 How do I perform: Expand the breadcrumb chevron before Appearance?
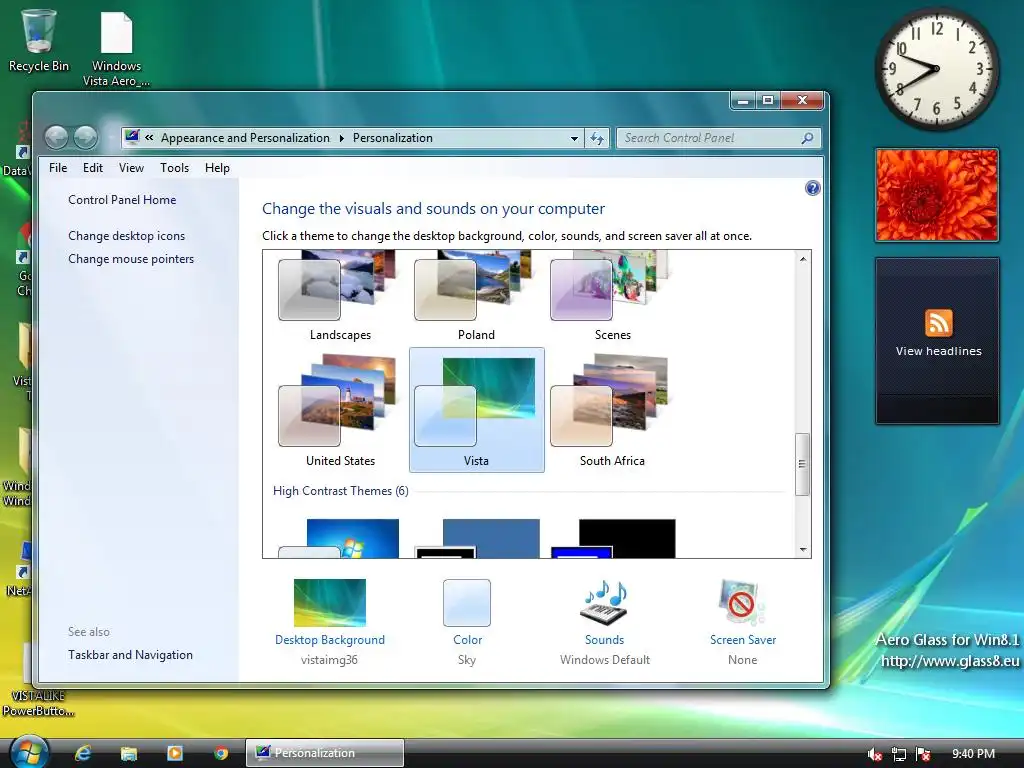coord(149,137)
